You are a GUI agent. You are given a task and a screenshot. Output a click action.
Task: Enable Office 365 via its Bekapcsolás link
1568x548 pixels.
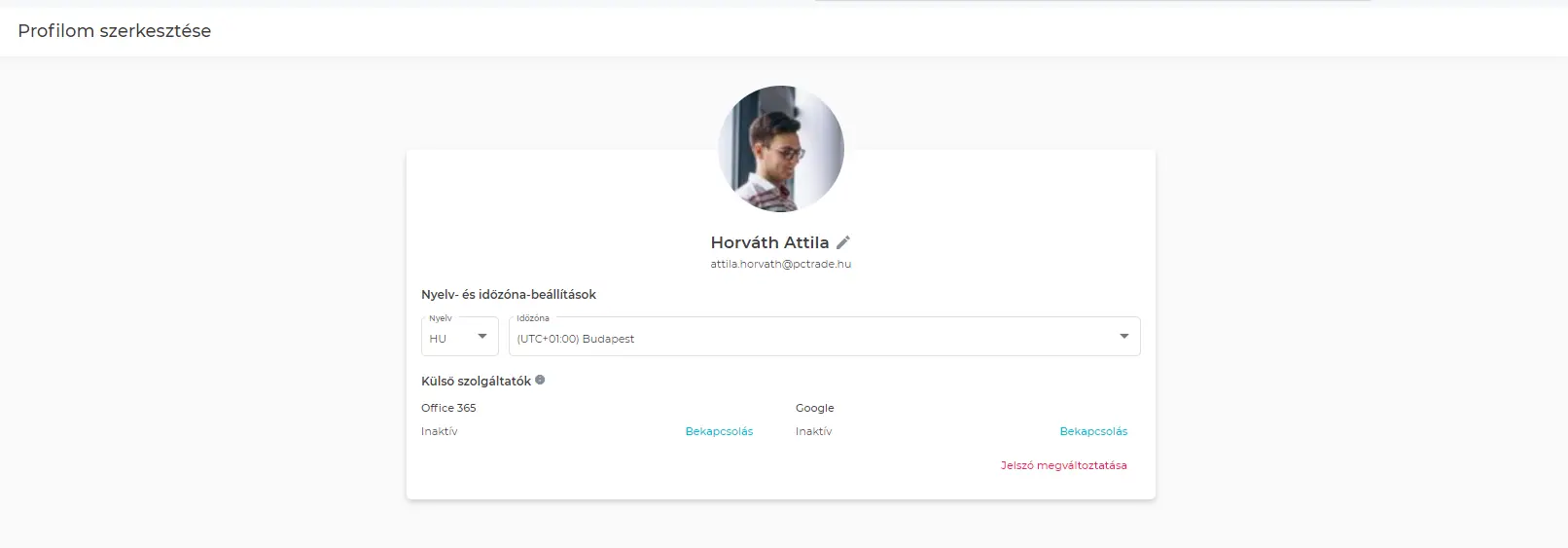[719, 431]
